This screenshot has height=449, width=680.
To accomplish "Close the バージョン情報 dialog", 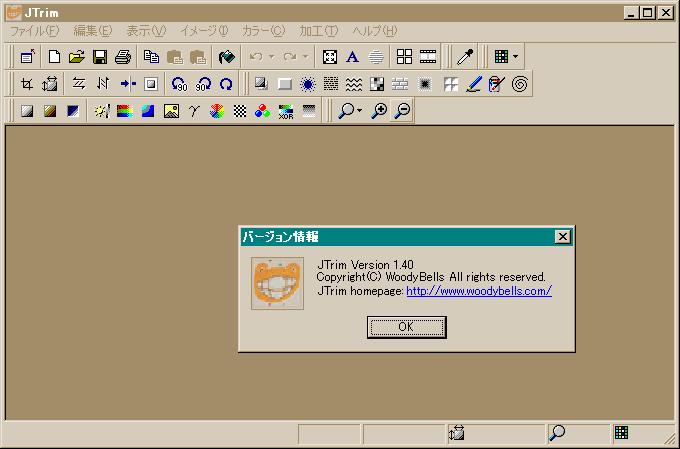I will tap(562, 237).
